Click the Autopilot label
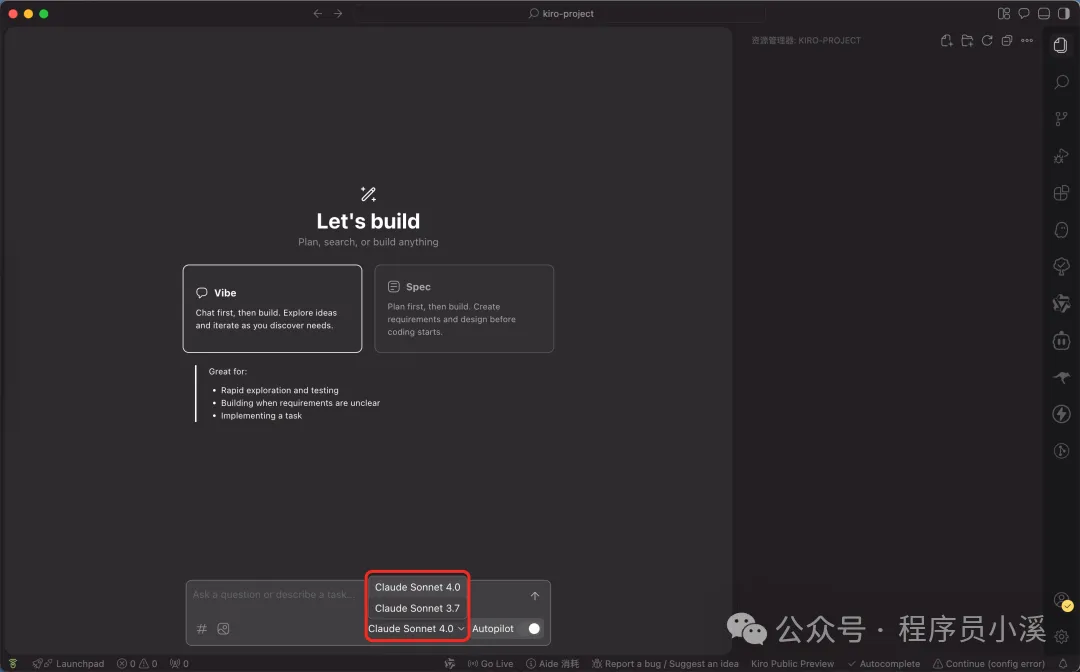Image resolution: width=1080 pixels, height=672 pixels. pyautogui.click(x=492, y=629)
